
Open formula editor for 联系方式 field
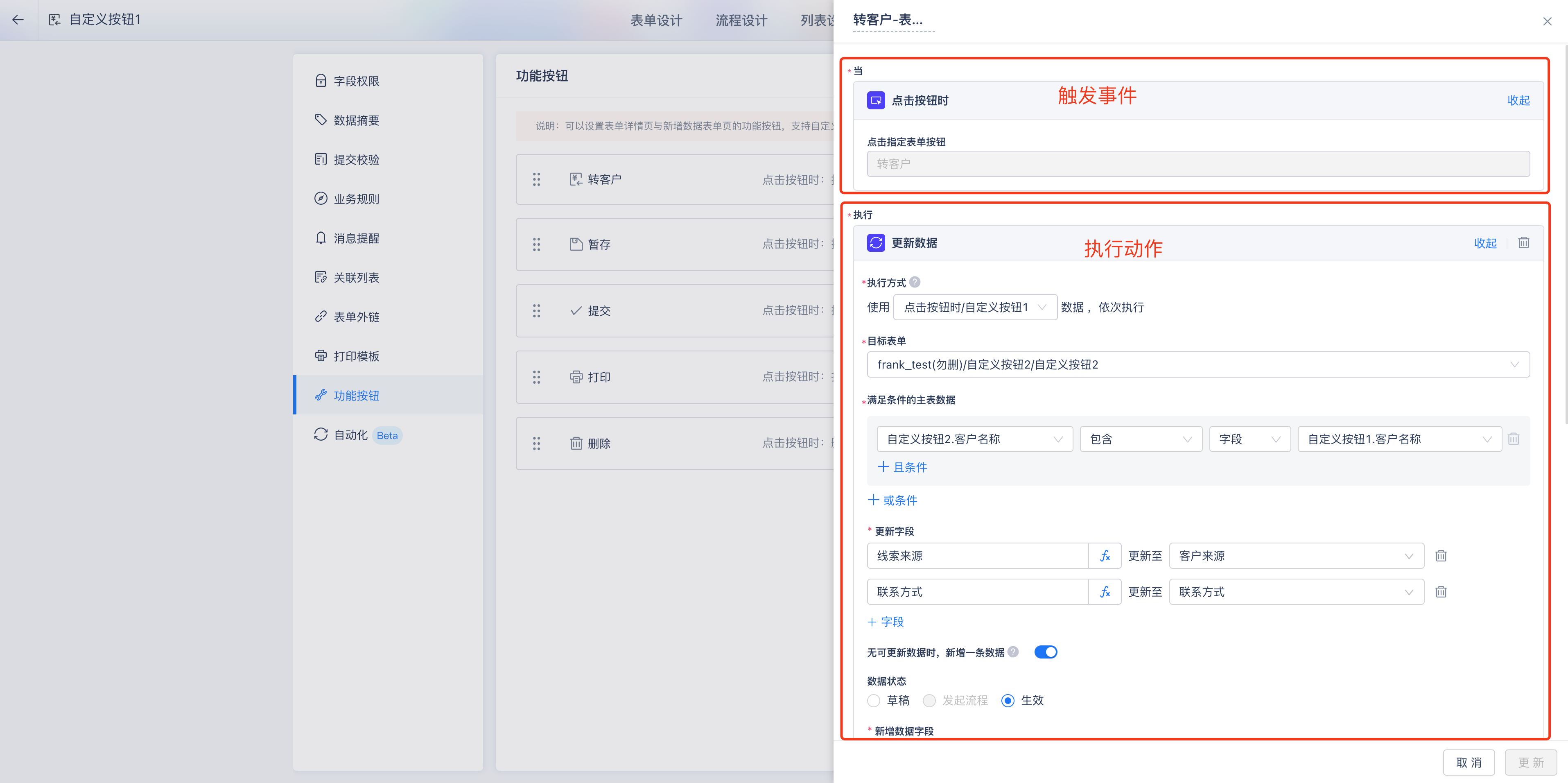coord(1105,591)
